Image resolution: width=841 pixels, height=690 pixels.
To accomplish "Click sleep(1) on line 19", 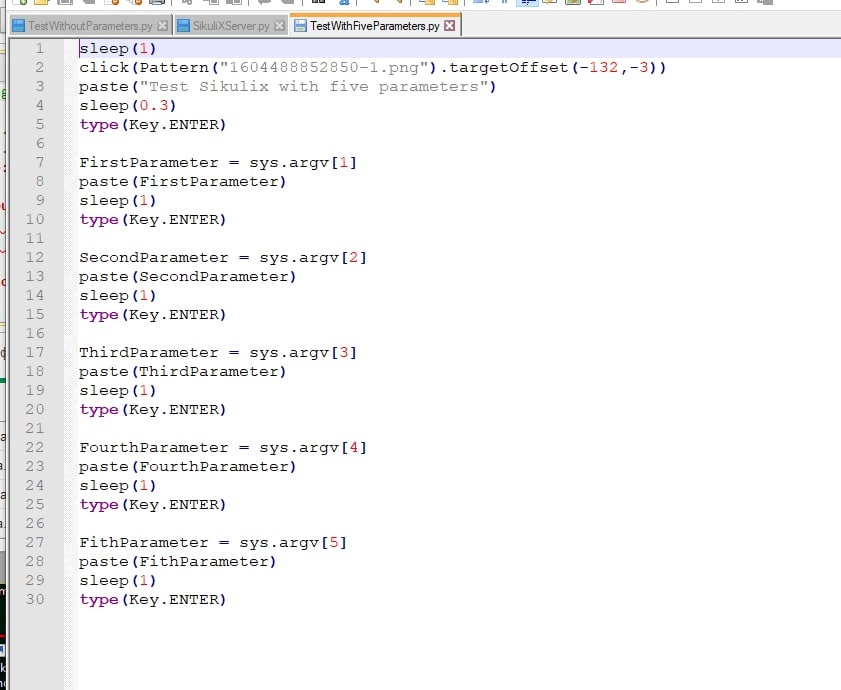I will tap(117, 391).
